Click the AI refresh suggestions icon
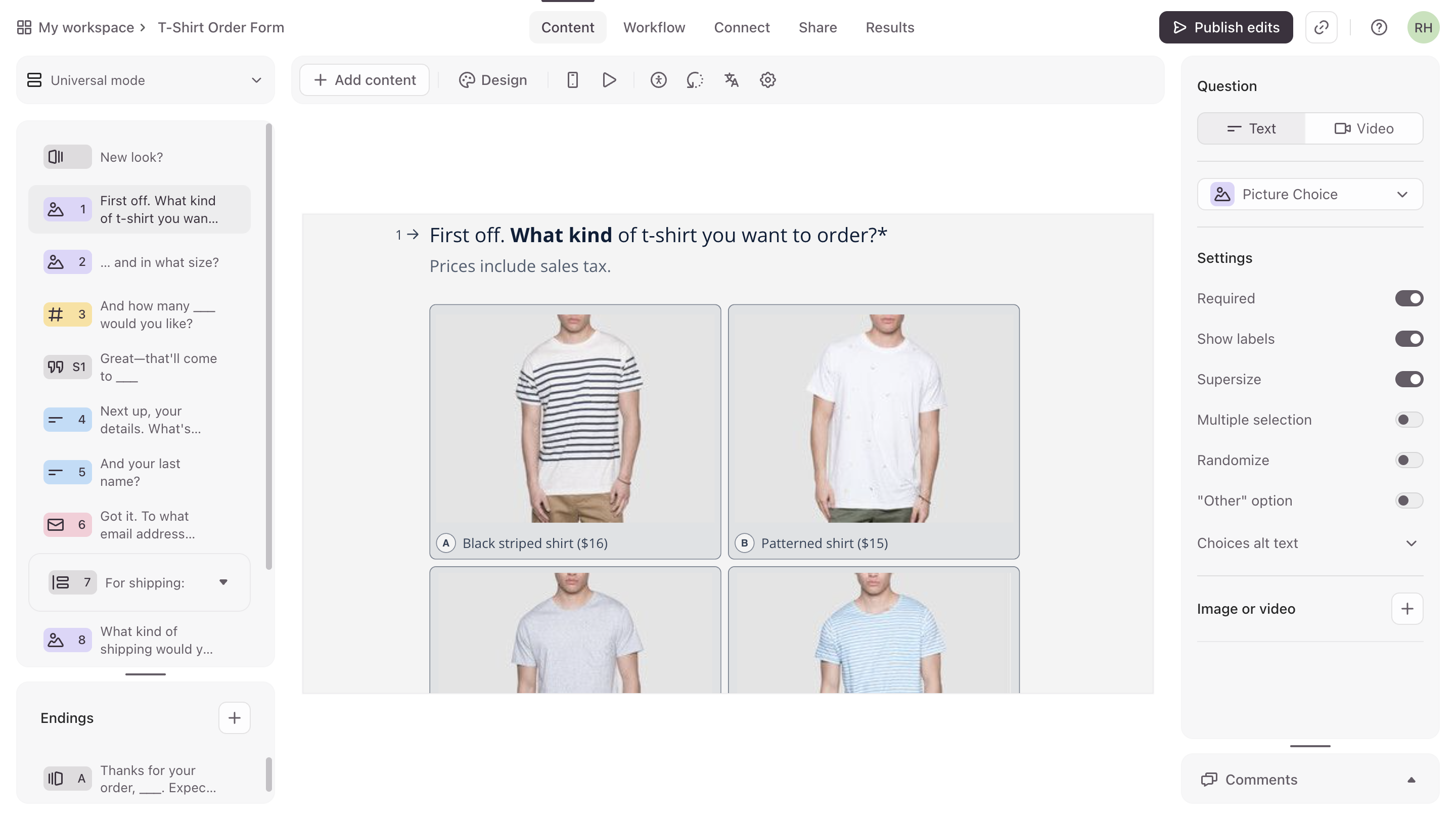This screenshot has width=1456, height=820. point(695,80)
